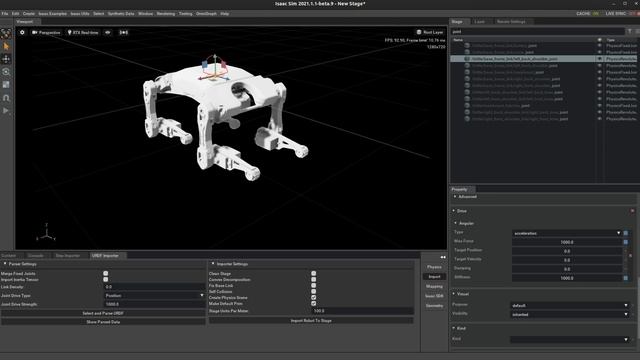Click joint icon of first Stage tree row

(467, 46)
